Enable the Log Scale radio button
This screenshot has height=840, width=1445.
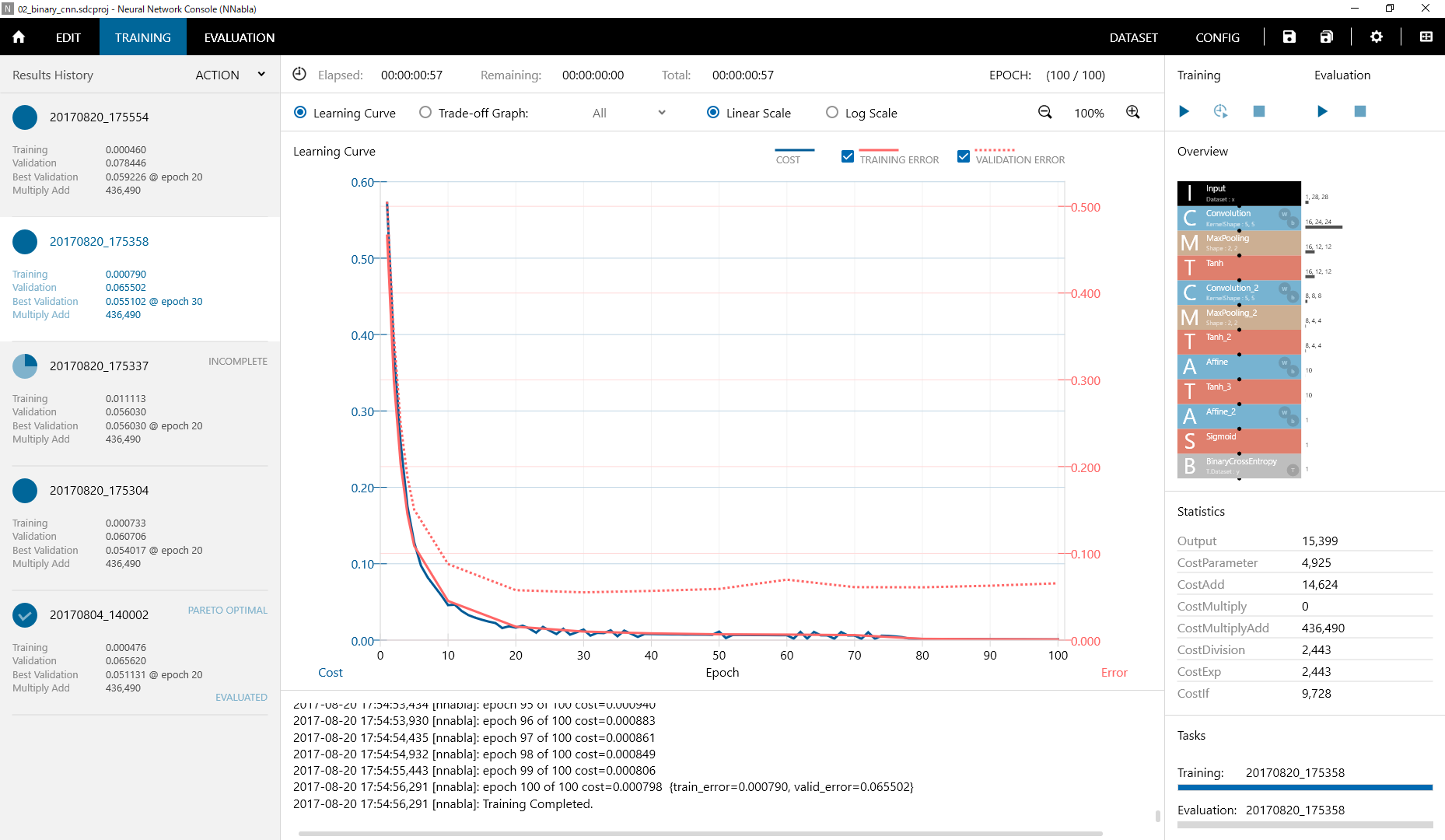pos(832,112)
